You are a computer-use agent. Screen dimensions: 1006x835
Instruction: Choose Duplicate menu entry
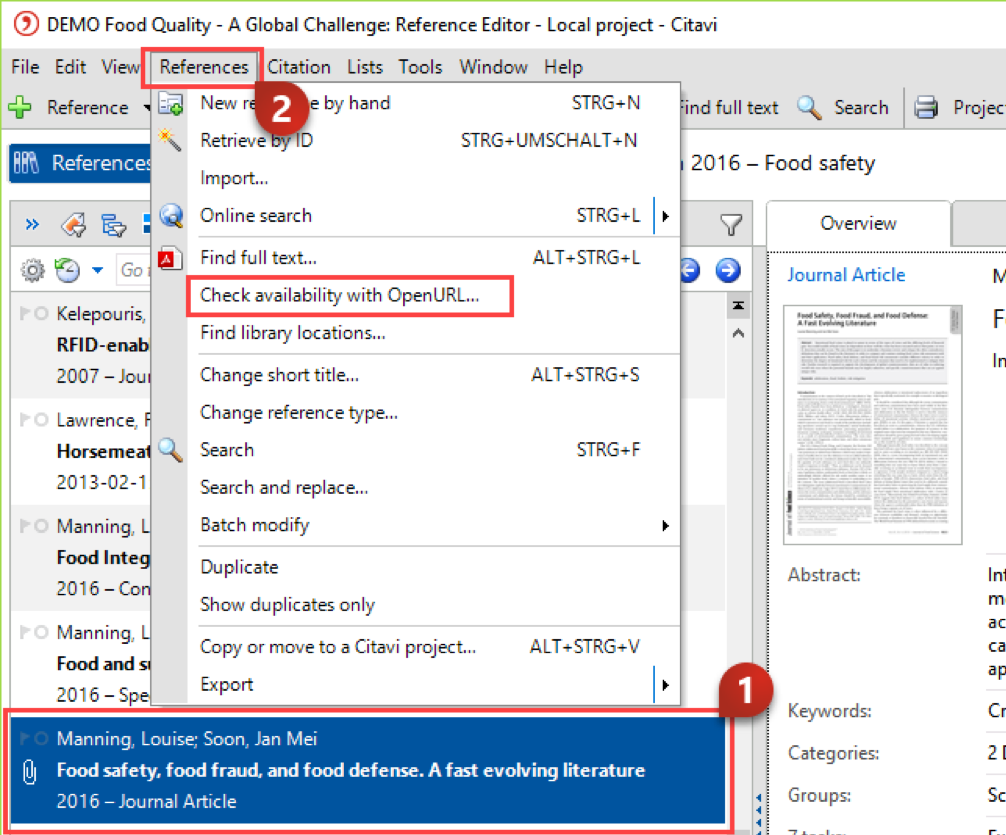pyautogui.click(x=239, y=567)
